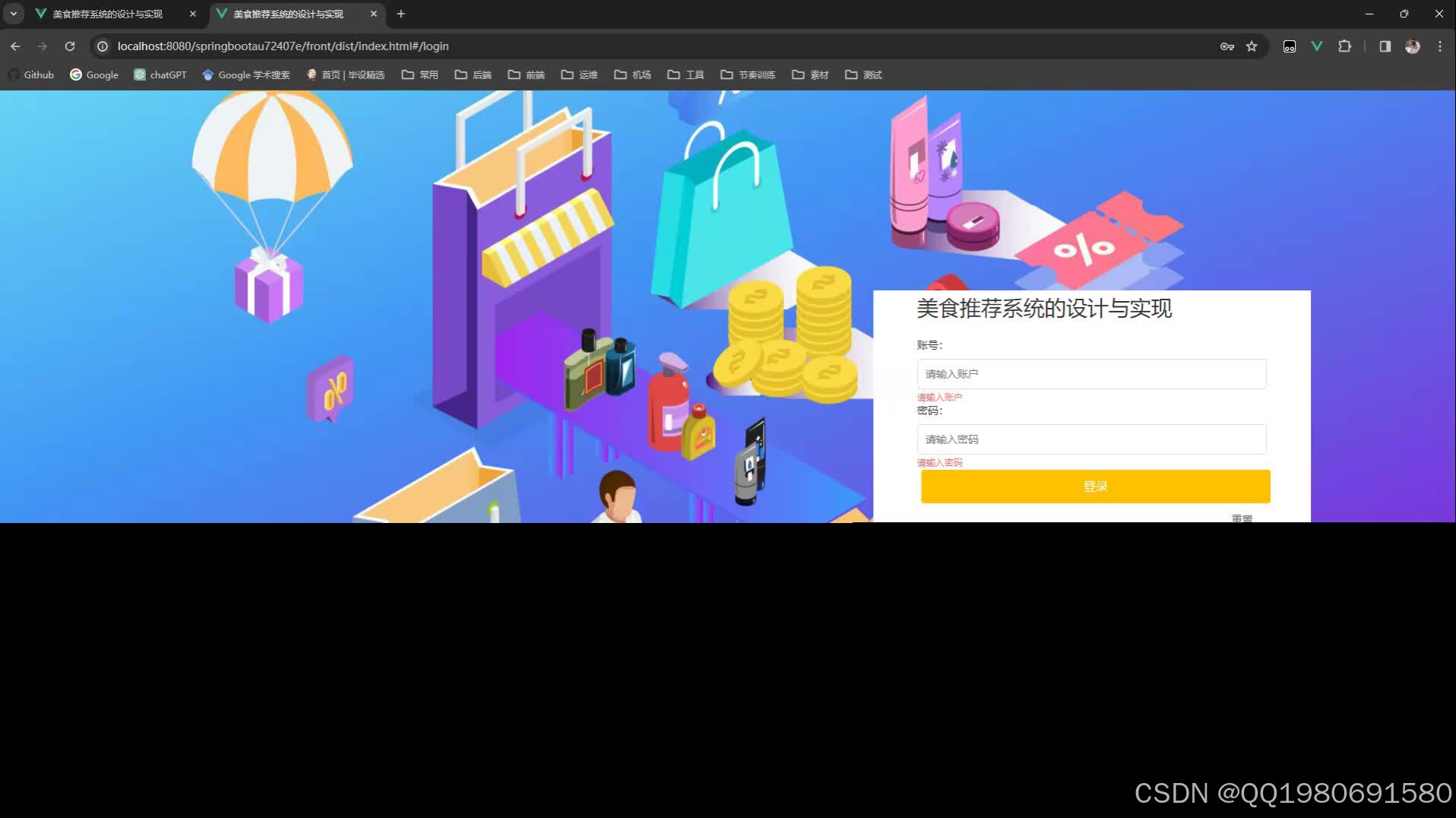The height and width of the screenshot is (818, 1456).
Task: Click the yellow 登录 login button
Action: 1094,487
